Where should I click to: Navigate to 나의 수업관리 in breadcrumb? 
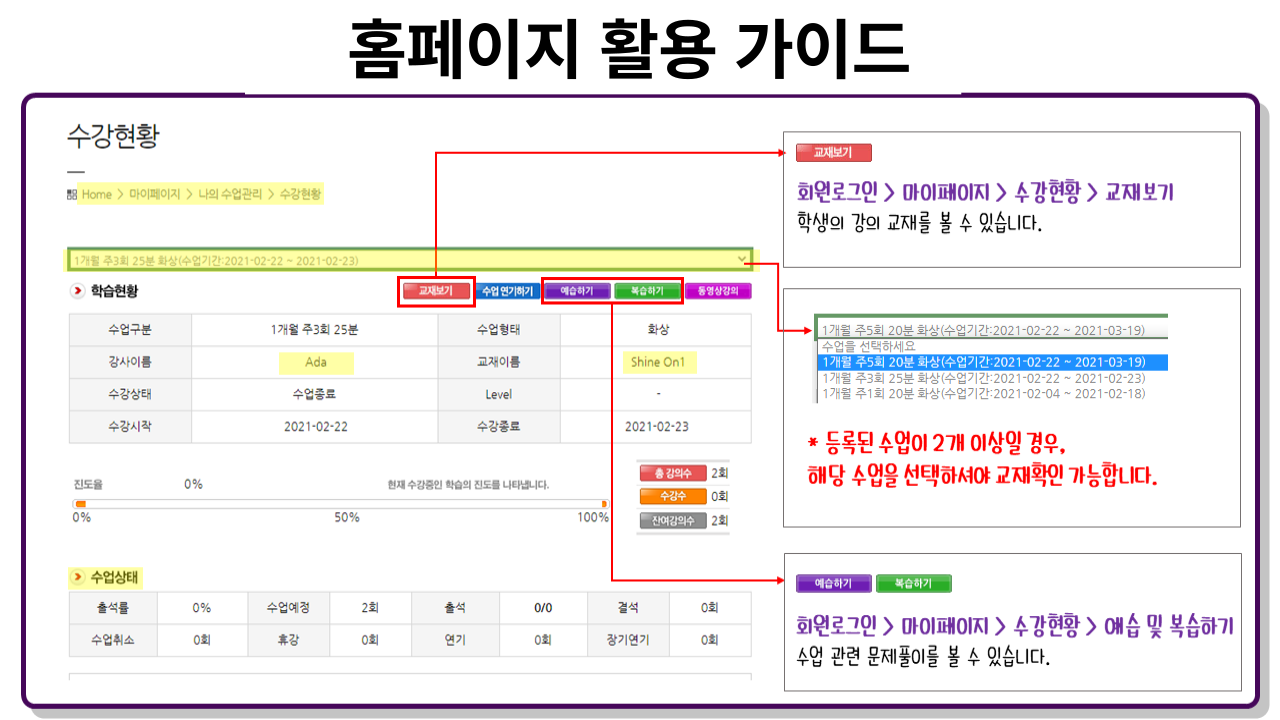coord(229,195)
